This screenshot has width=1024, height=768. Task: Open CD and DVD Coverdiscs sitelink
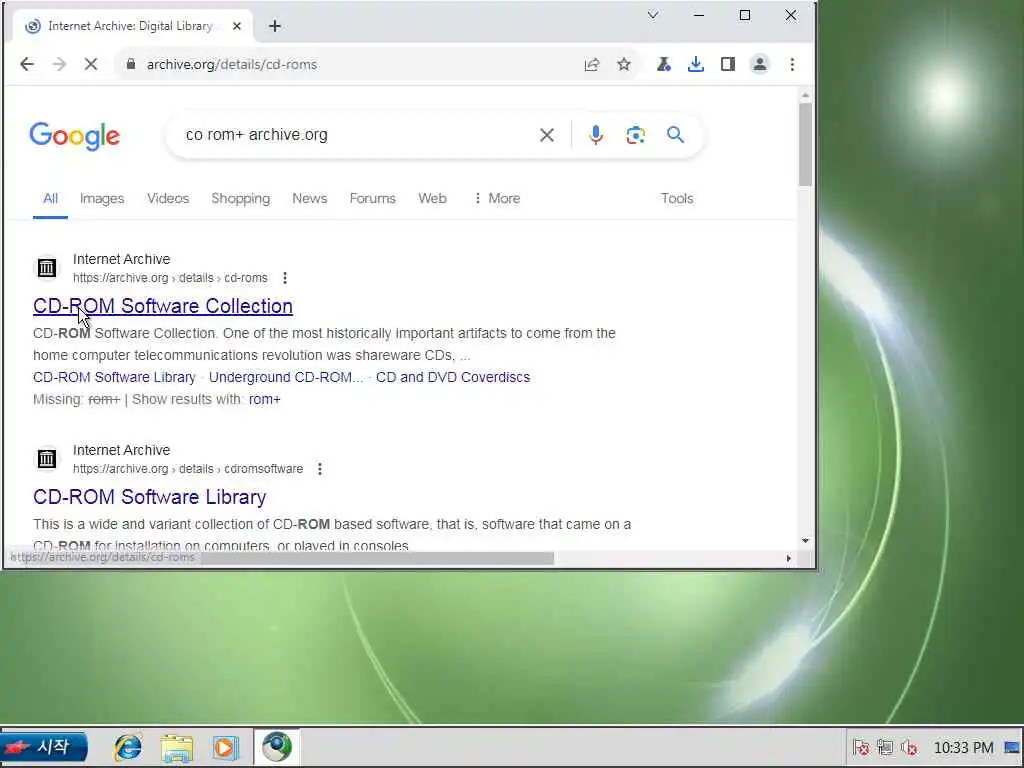point(453,377)
